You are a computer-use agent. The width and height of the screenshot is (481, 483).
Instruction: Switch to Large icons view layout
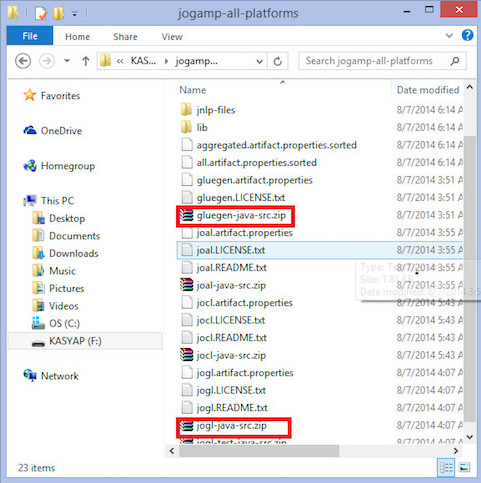click(x=464, y=467)
